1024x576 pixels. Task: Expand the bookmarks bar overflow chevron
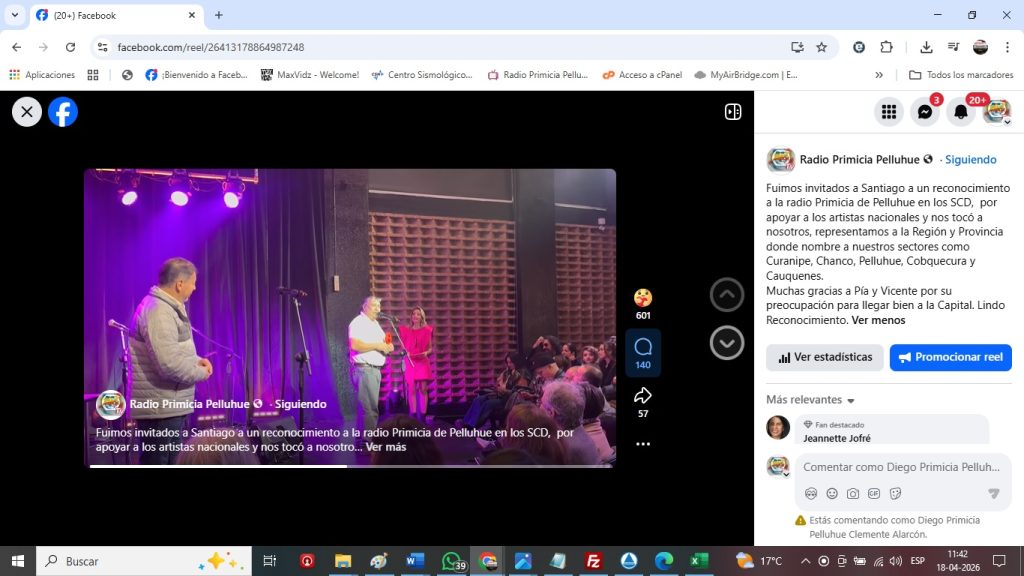coord(879,75)
